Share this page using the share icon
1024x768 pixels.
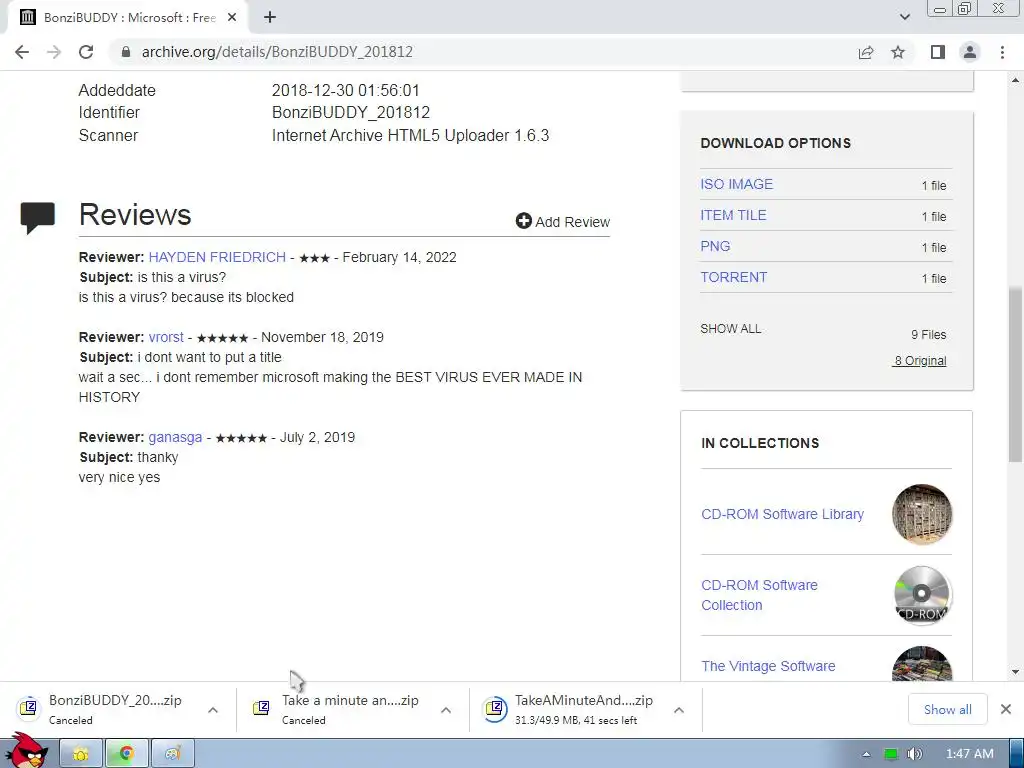[x=866, y=52]
